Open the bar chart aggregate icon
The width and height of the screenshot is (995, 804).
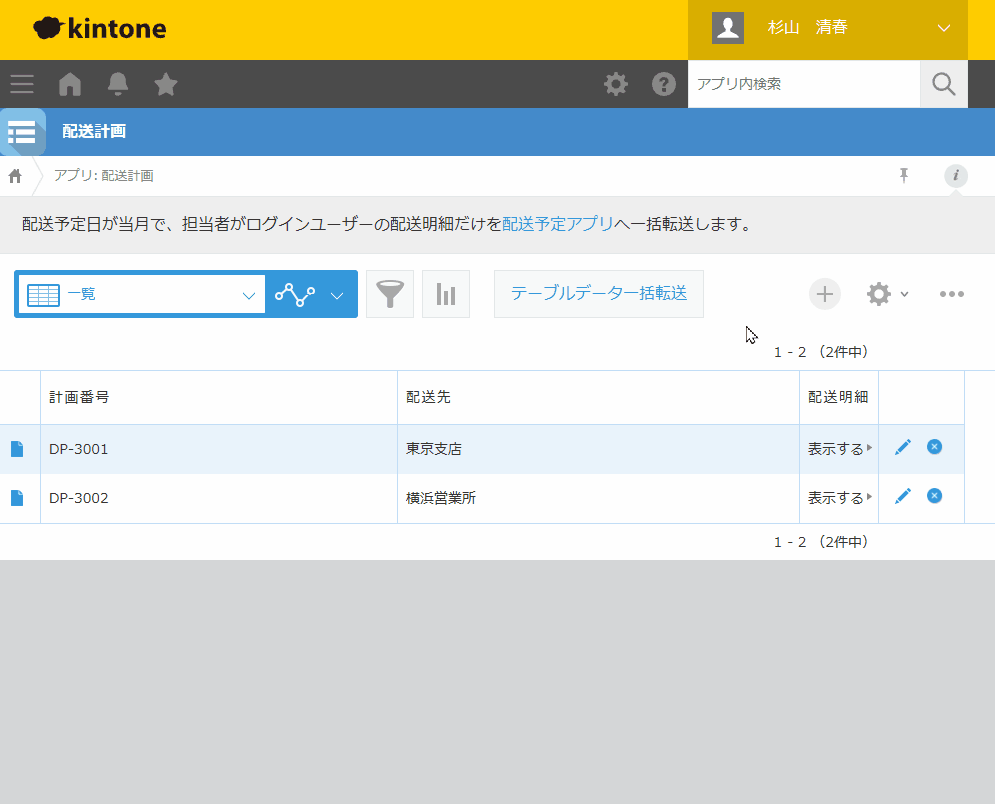445,294
